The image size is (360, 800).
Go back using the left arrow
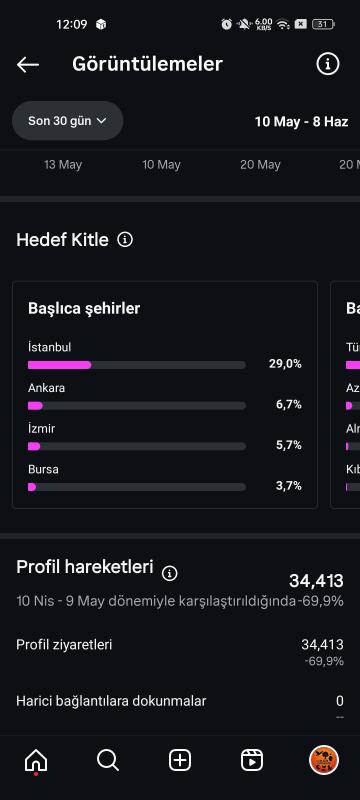(28, 64)
